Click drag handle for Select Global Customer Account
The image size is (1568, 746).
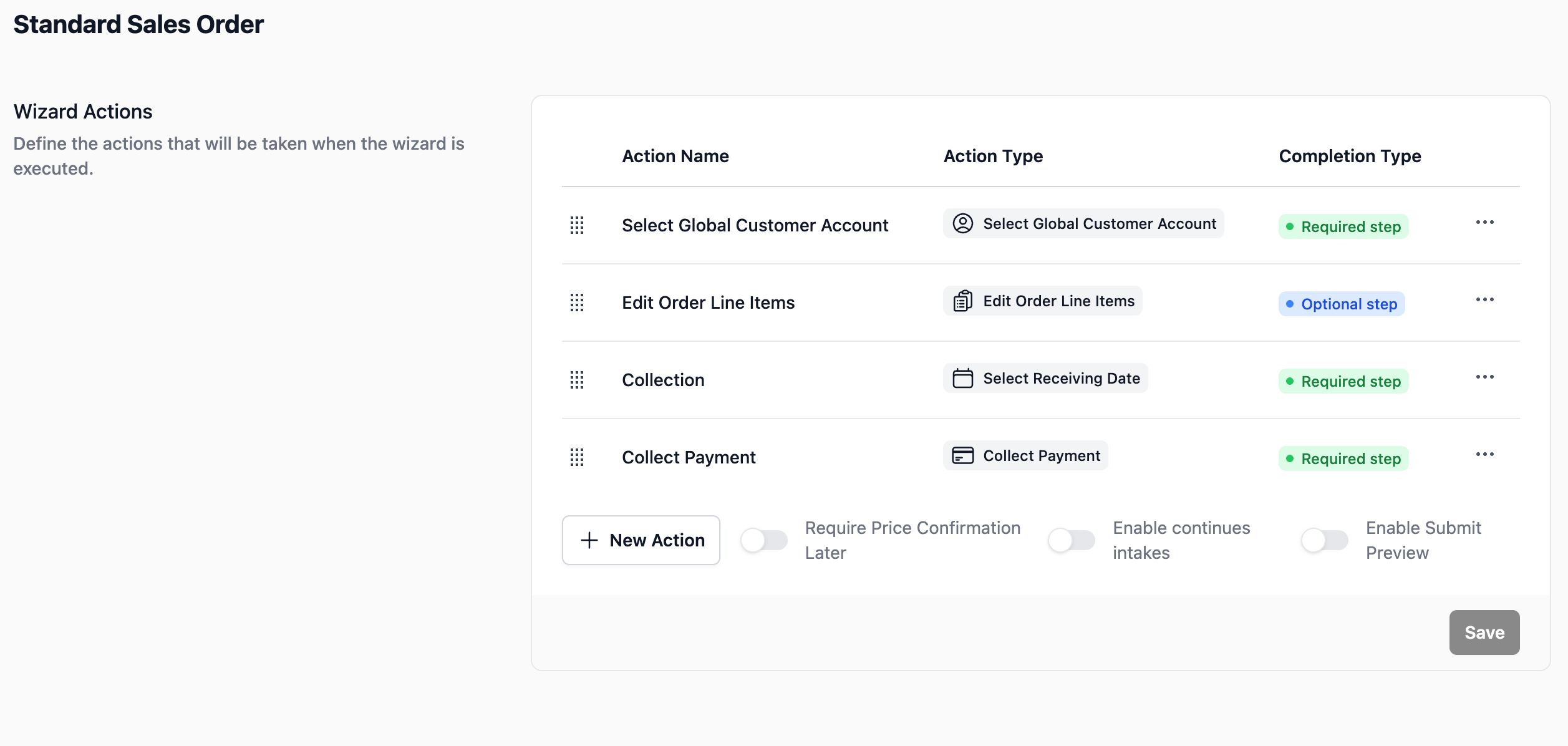pyautogui.click(x=577, y=225)
